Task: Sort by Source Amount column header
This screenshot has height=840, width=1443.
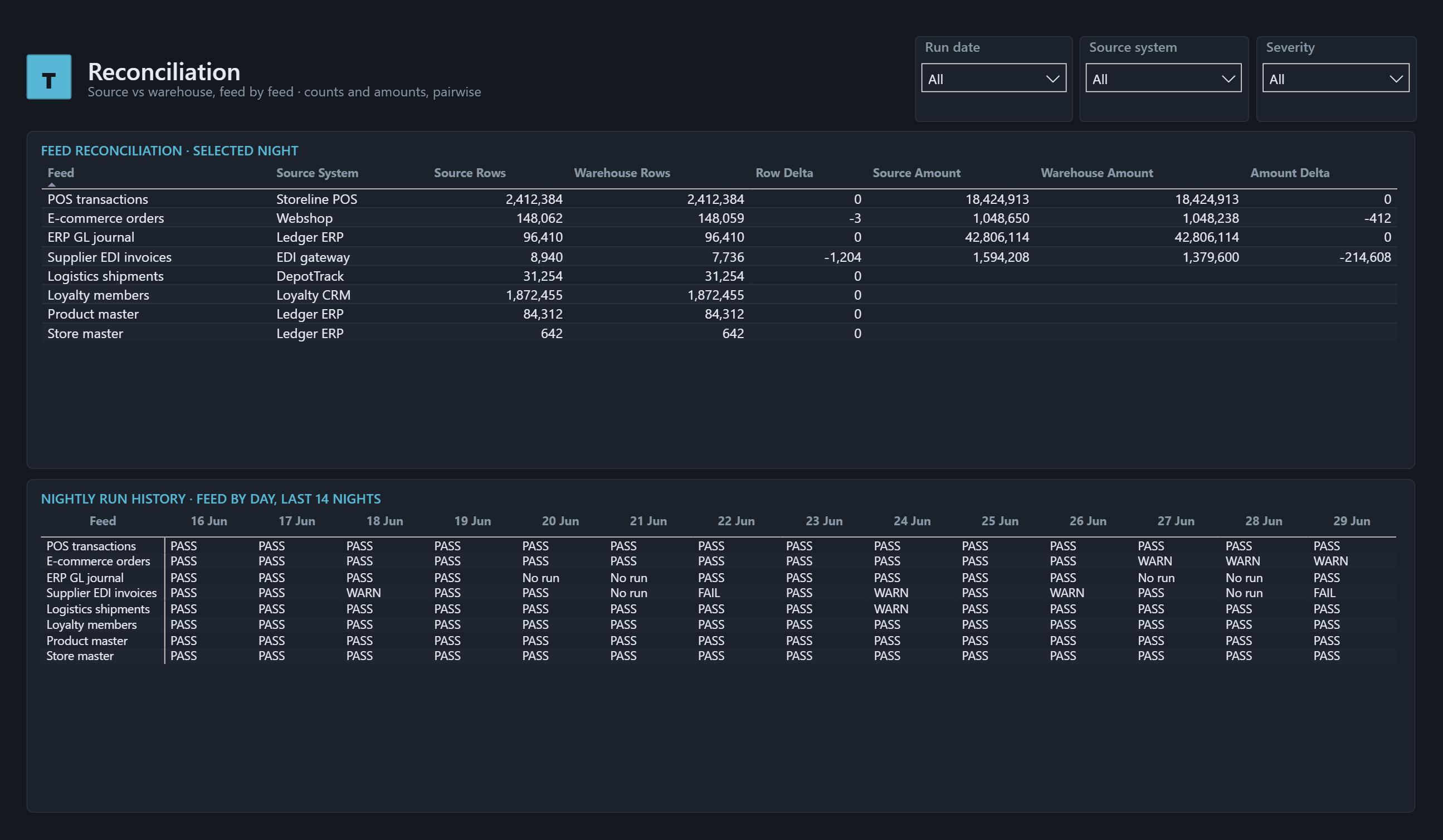Action: coord(916,173)
